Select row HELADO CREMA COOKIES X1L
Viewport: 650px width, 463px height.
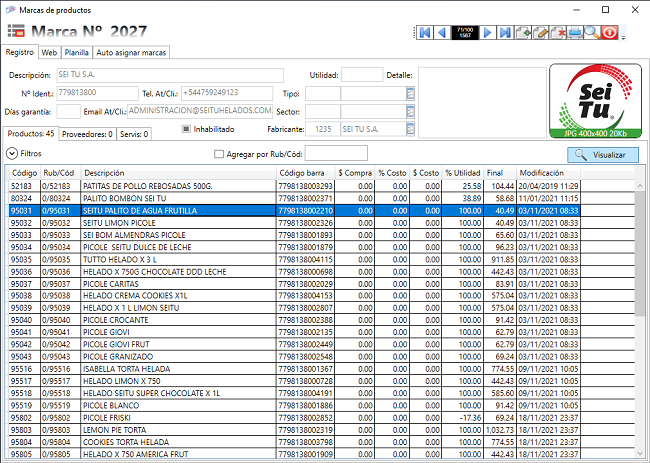(295, 296)
